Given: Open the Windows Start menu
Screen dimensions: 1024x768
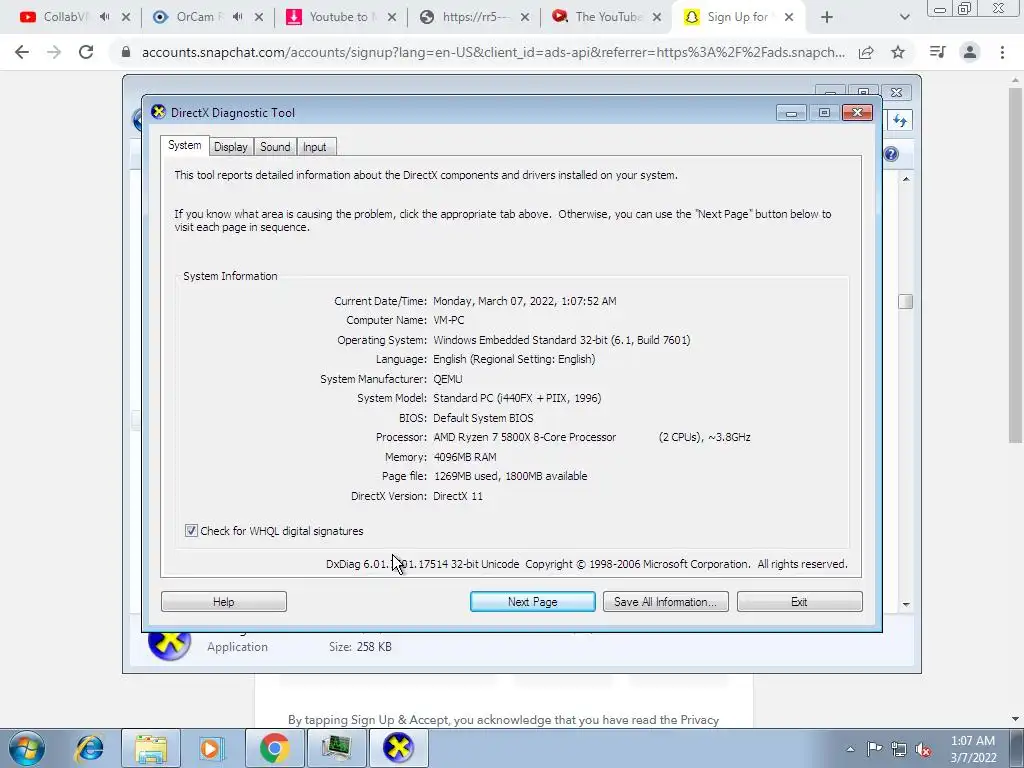Looking at the screenshot, I should [27, 748].
